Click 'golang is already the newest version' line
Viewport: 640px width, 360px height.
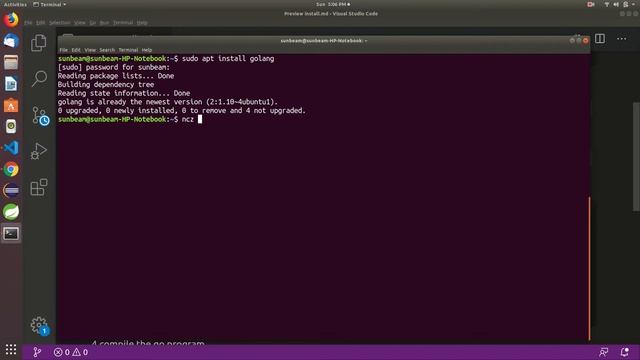coord(168,102)
